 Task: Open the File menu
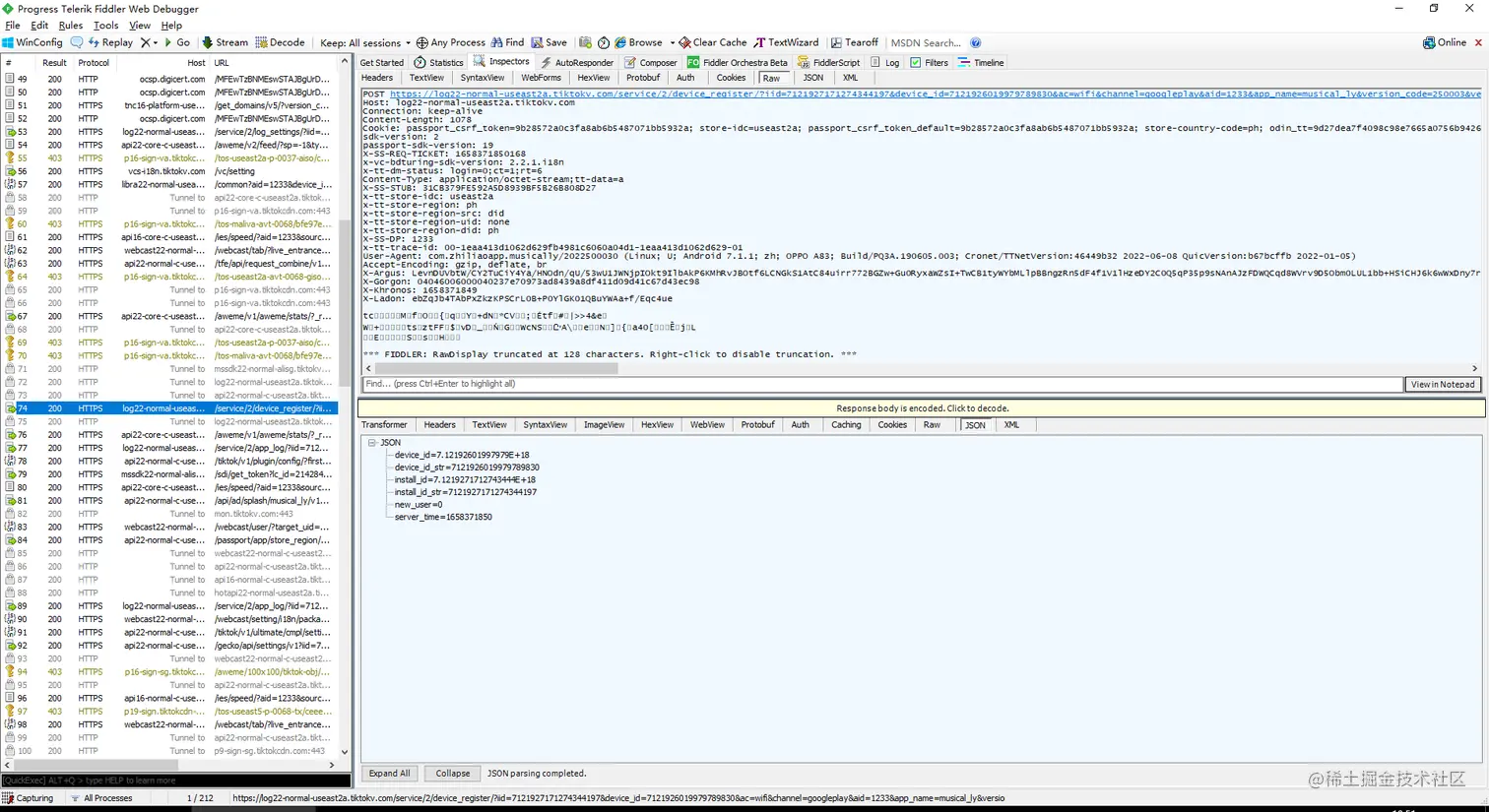click(13, 26)
